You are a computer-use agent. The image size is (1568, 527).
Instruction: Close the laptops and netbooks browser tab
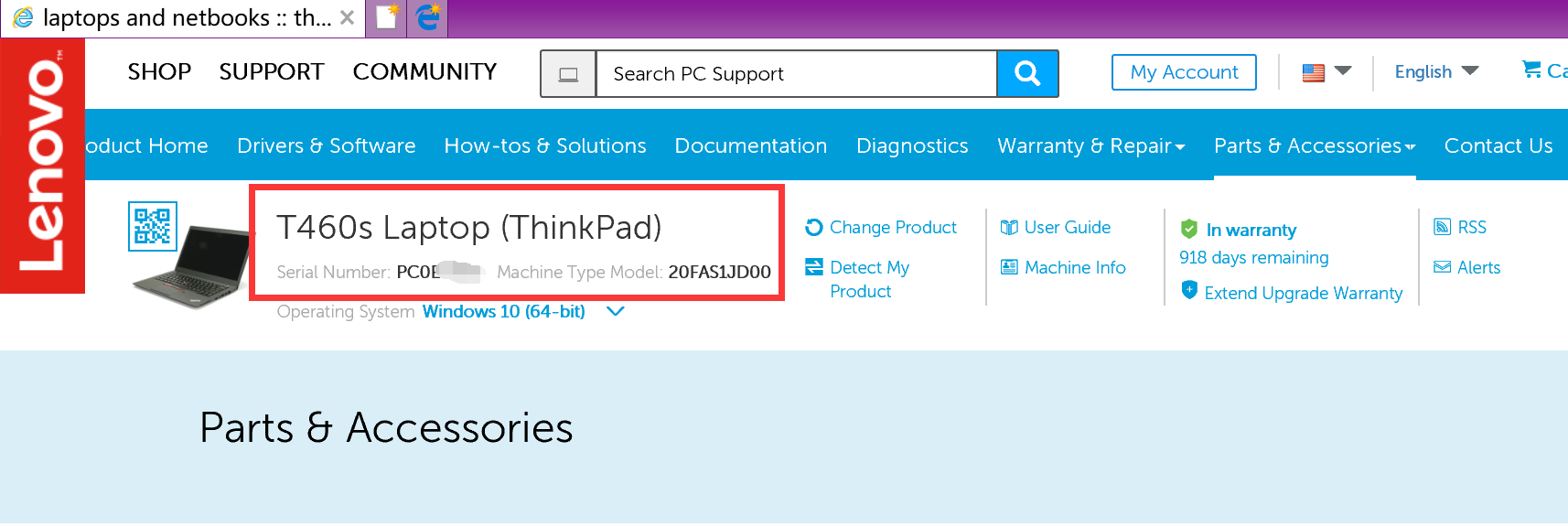[348, 17]
